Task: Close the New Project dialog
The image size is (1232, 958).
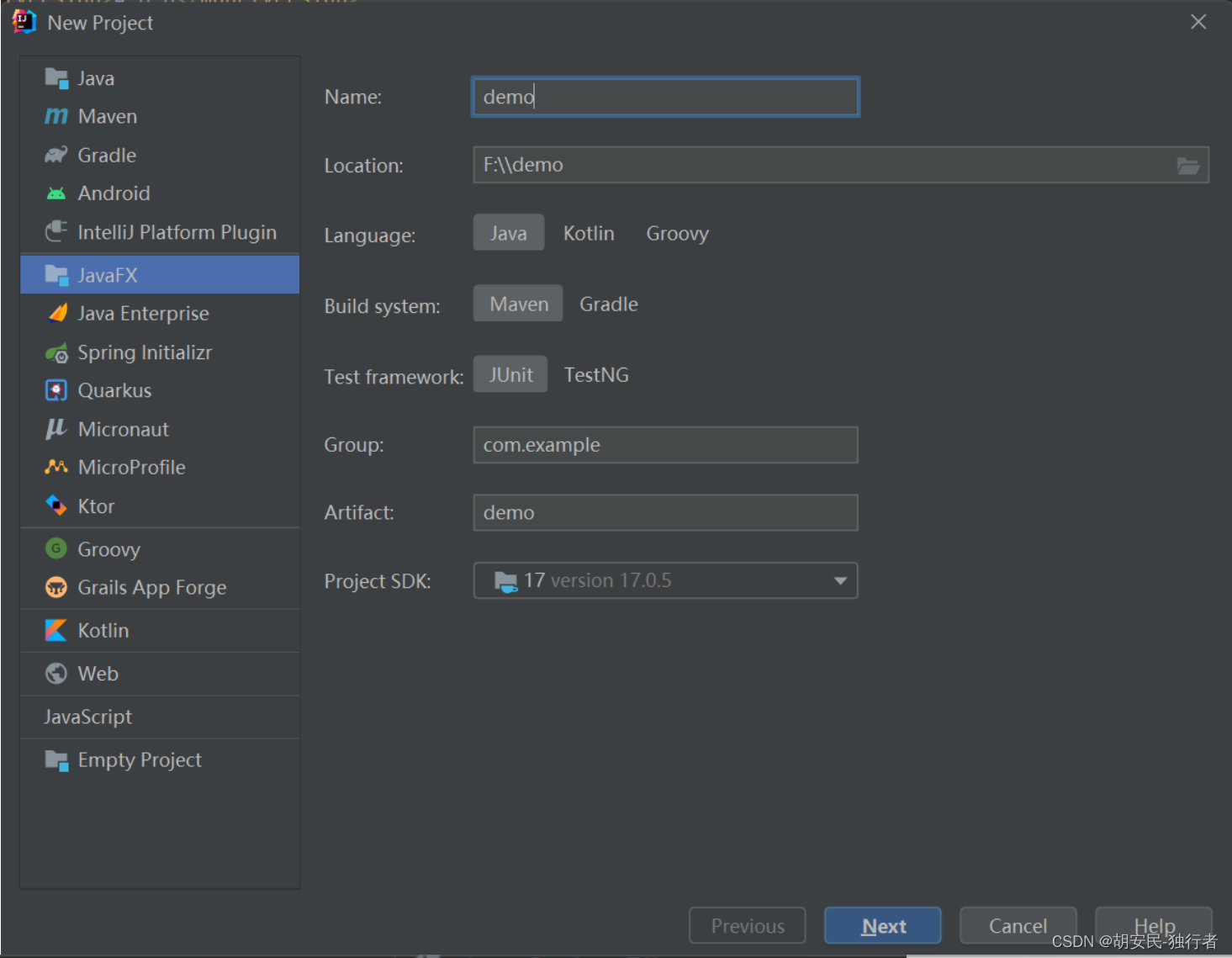Action: (x=1198, y=22)
